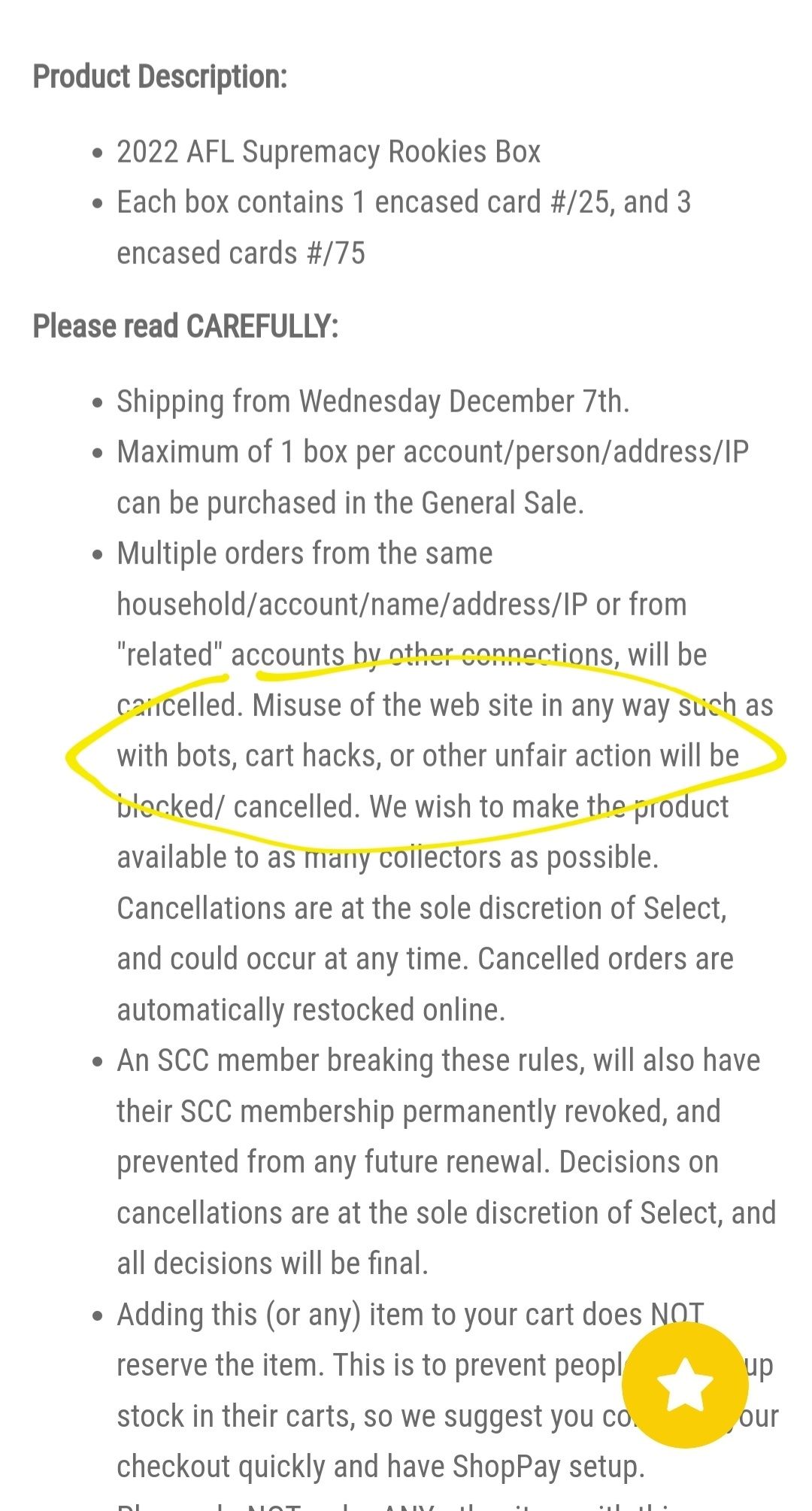Click the Multiple orders from the same text
This screenshot has height=1511, width=812.
[x=304, y=554]
